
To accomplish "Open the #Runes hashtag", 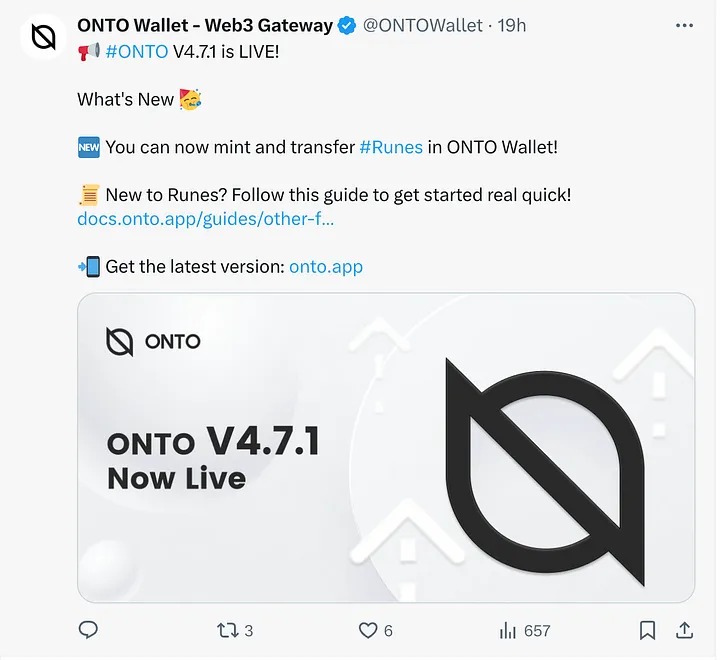I will (390, 147).
